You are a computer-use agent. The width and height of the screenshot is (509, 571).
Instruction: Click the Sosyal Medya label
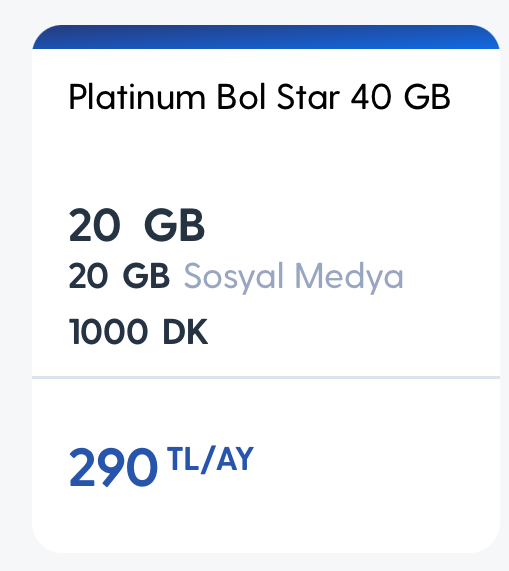click(293, 277)
